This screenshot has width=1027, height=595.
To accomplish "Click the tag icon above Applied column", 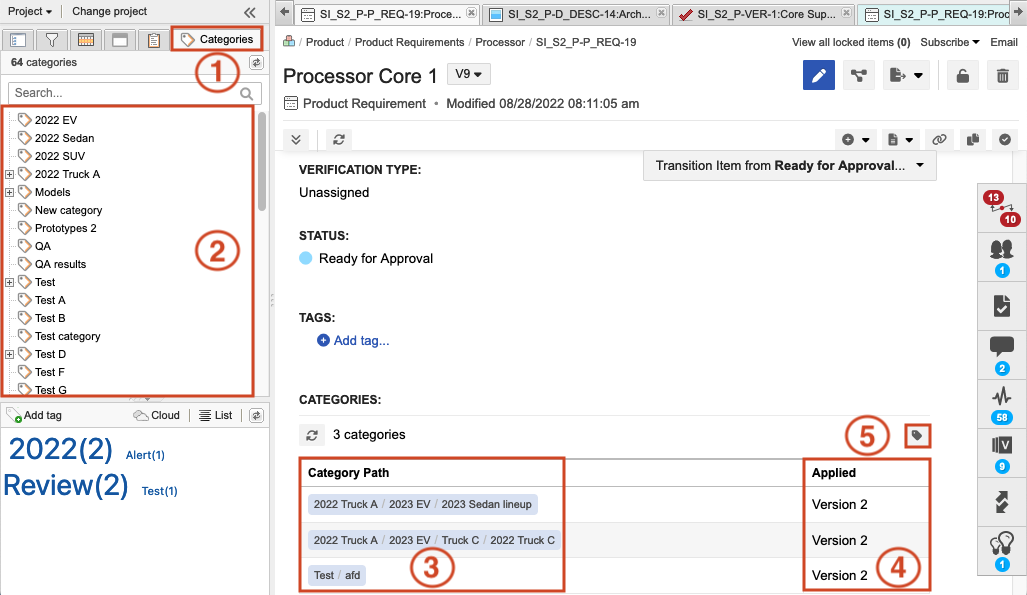I will coord(917,435).
